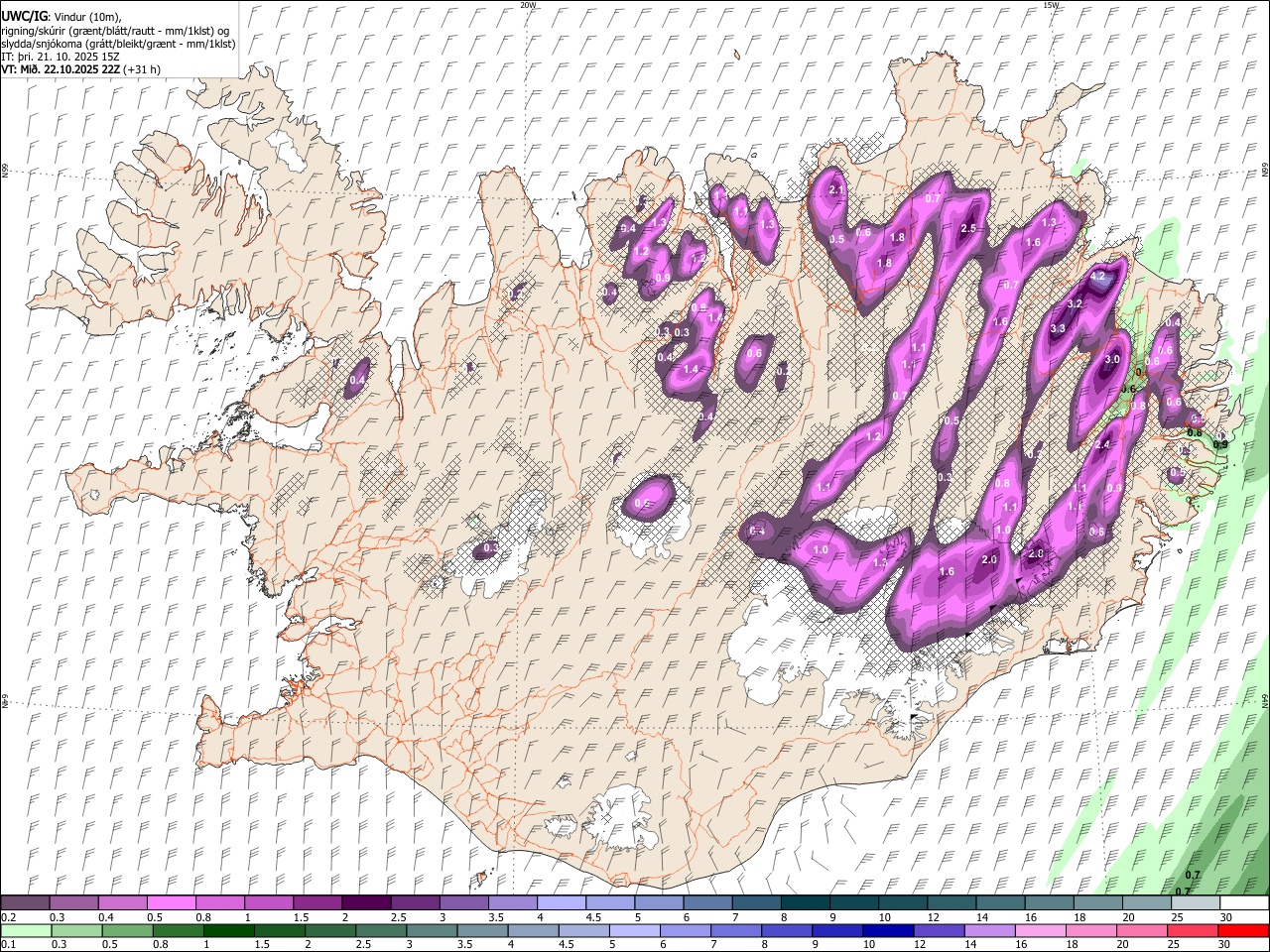
Task: Click the "15W" longitude label at top
Action: (x=1052, y=5)
